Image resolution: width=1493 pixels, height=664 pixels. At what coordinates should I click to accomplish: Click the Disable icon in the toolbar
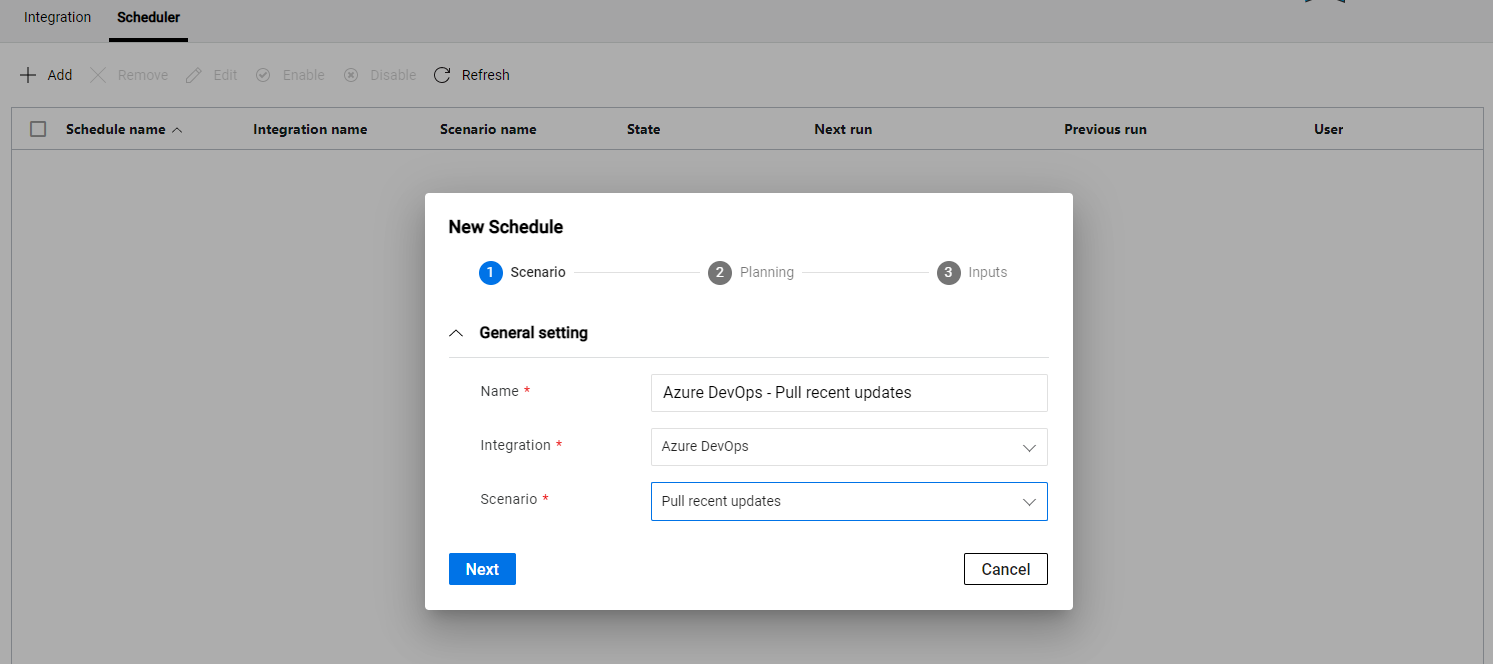351,74
